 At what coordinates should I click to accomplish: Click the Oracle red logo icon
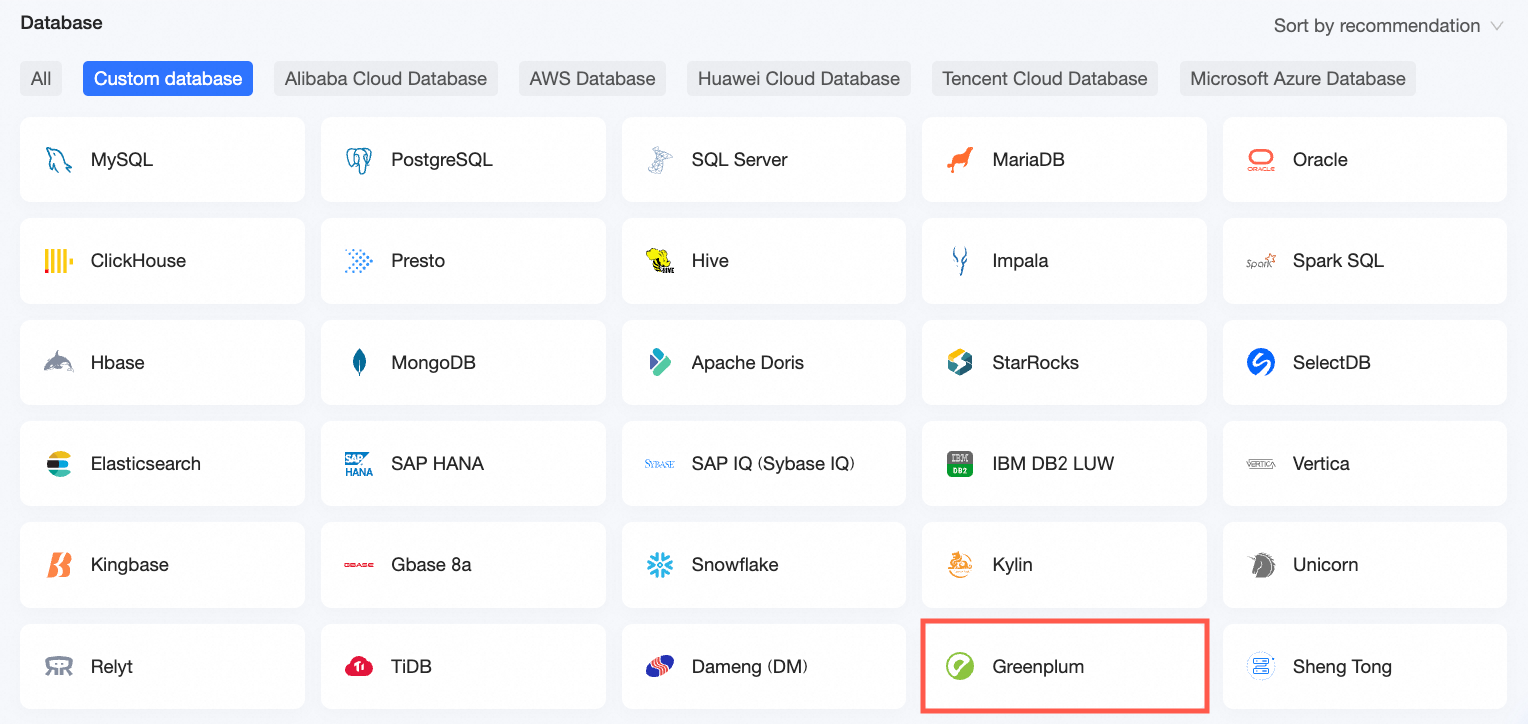tap(1261, 160)
